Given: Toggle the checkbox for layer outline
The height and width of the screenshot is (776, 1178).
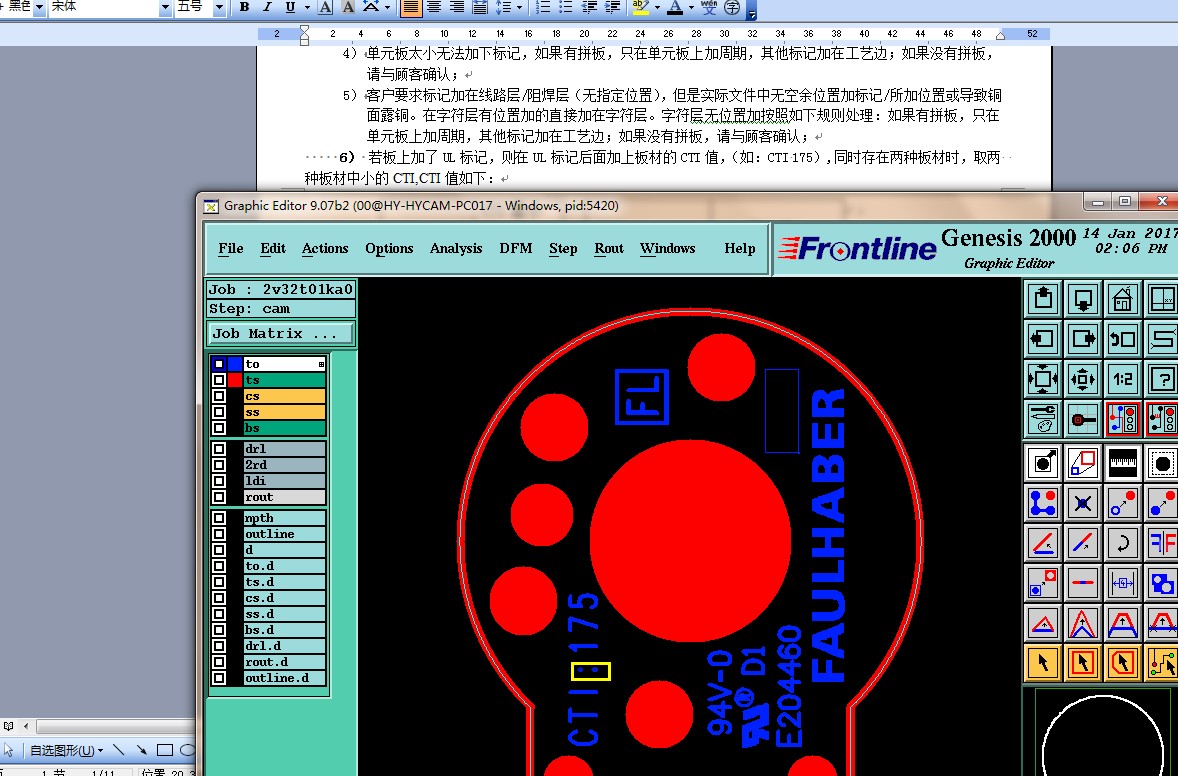Looking at the screenshot, I should tap(219, 533).
